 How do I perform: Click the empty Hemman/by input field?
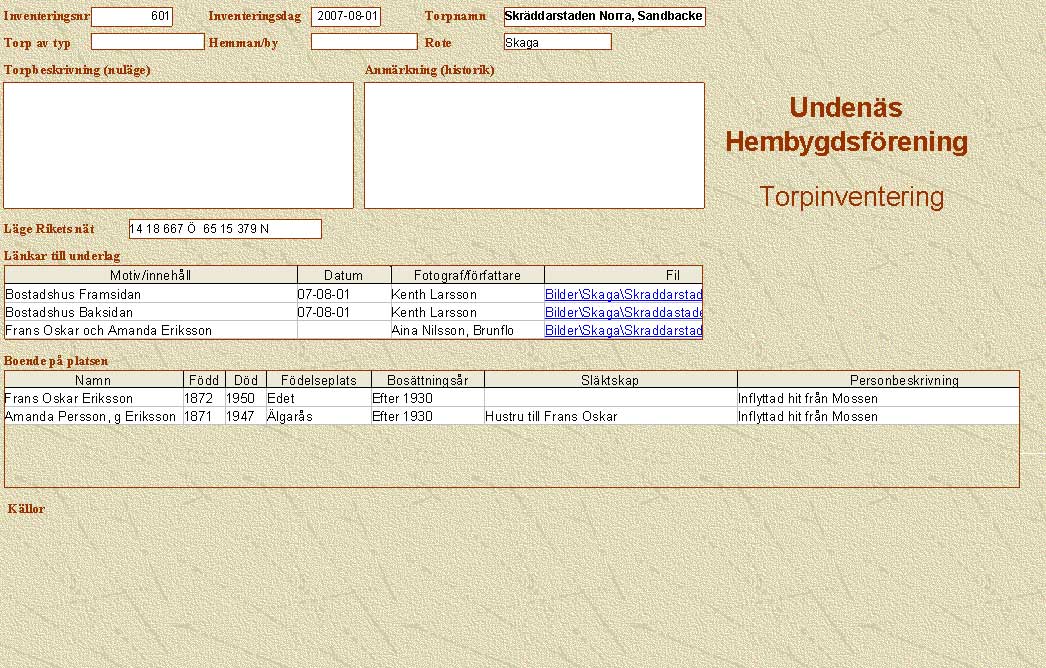click(363, 42)
